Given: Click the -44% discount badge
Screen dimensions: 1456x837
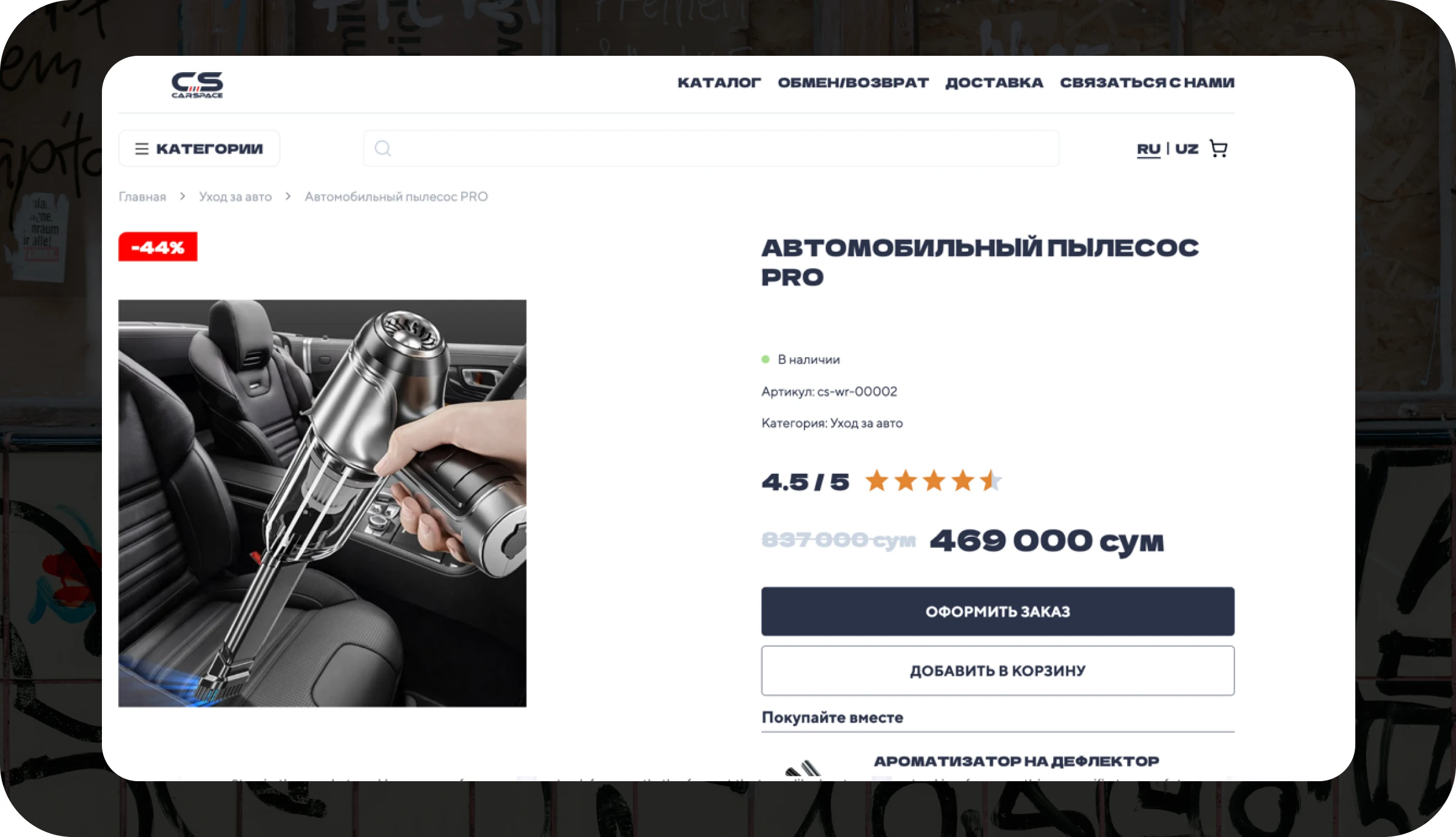Looking at the screenshot, I should click(x=158, y=247).
